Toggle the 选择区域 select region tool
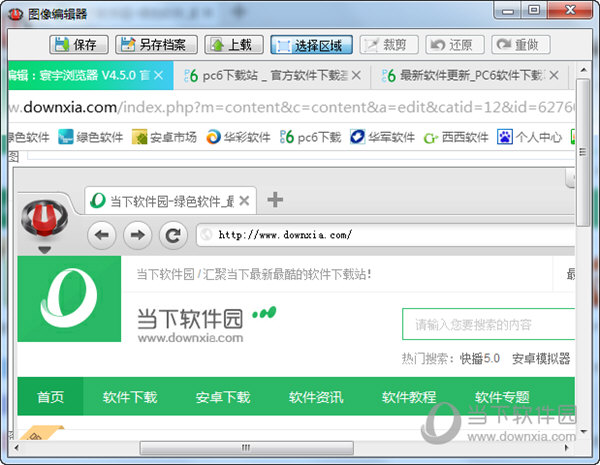The width and height of the screenshot is (600, 465). tap(311, 45)
